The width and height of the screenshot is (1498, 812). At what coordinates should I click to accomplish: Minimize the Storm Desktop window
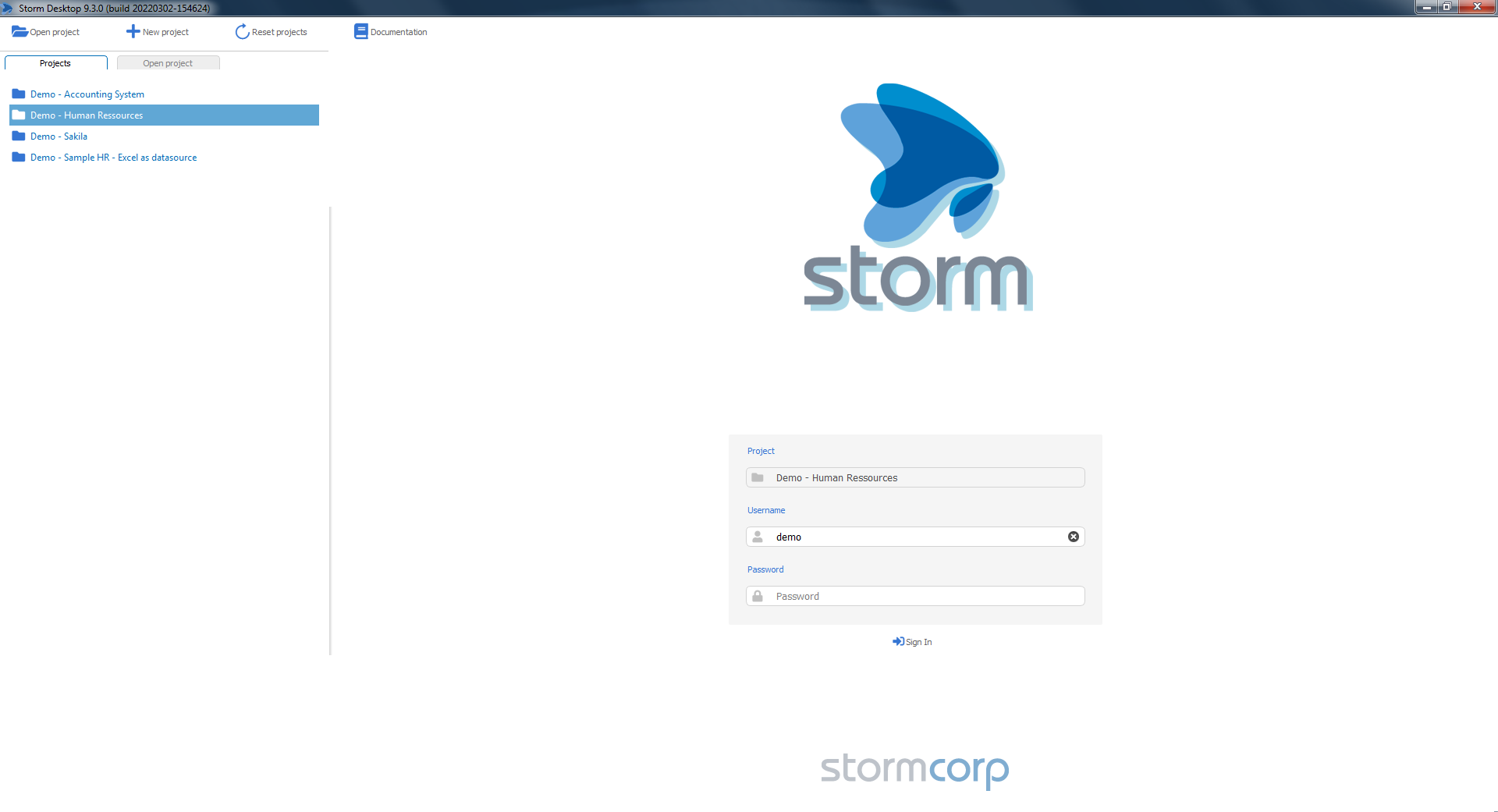pyautogui.click(x=1426, y=7)
